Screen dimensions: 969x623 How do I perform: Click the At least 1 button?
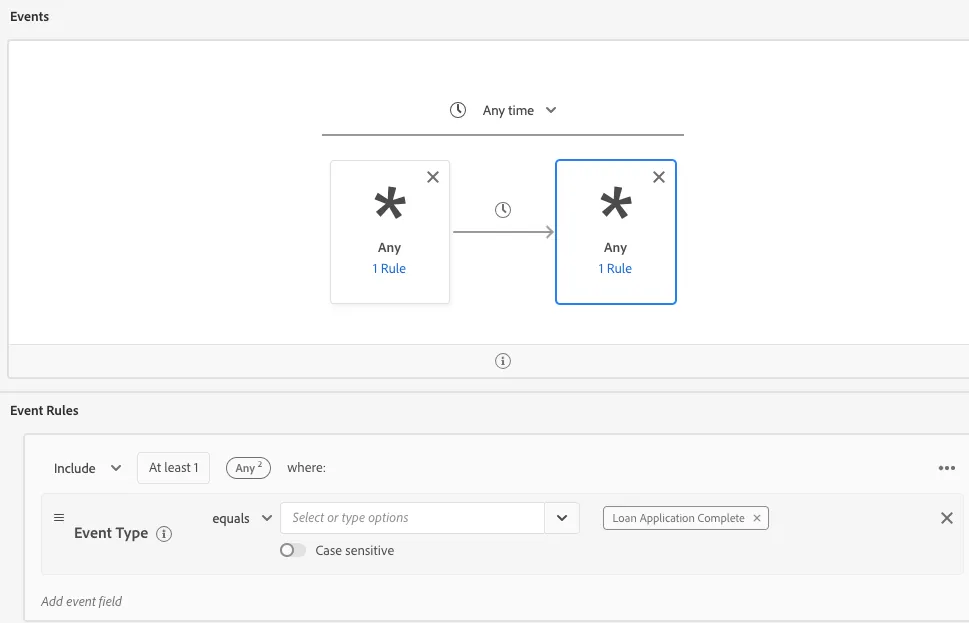click(174, 468)
